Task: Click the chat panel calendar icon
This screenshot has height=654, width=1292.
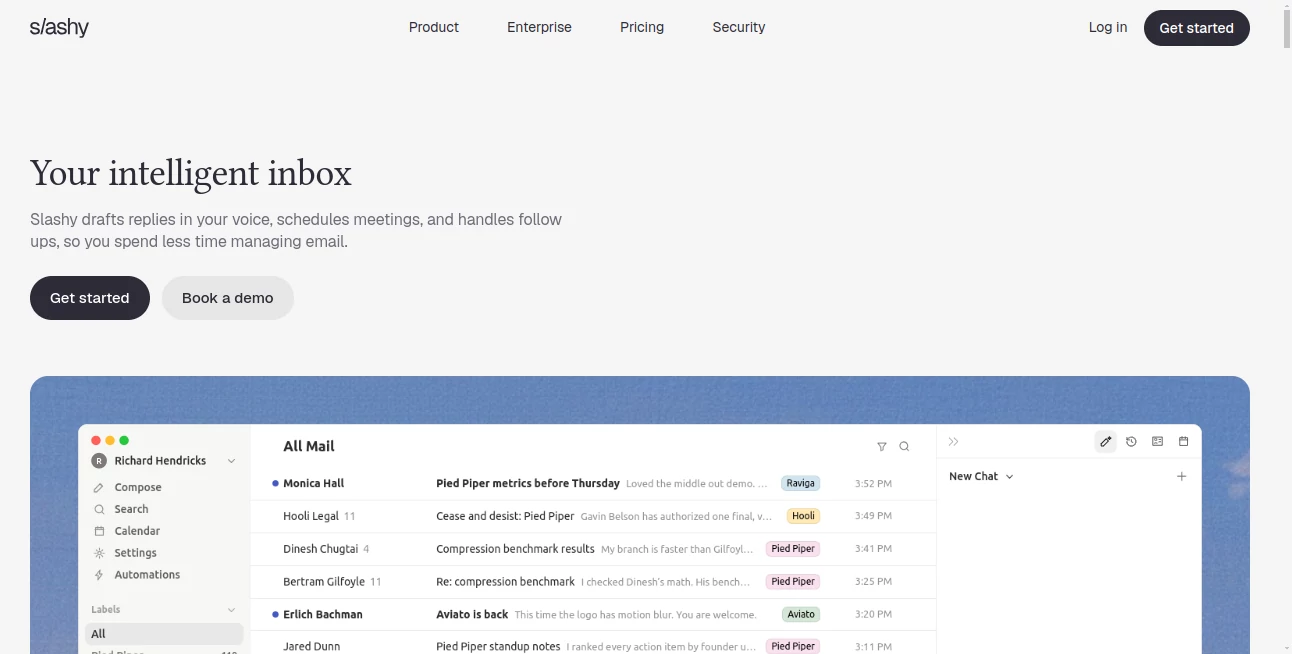Action: pos(1184,442)
